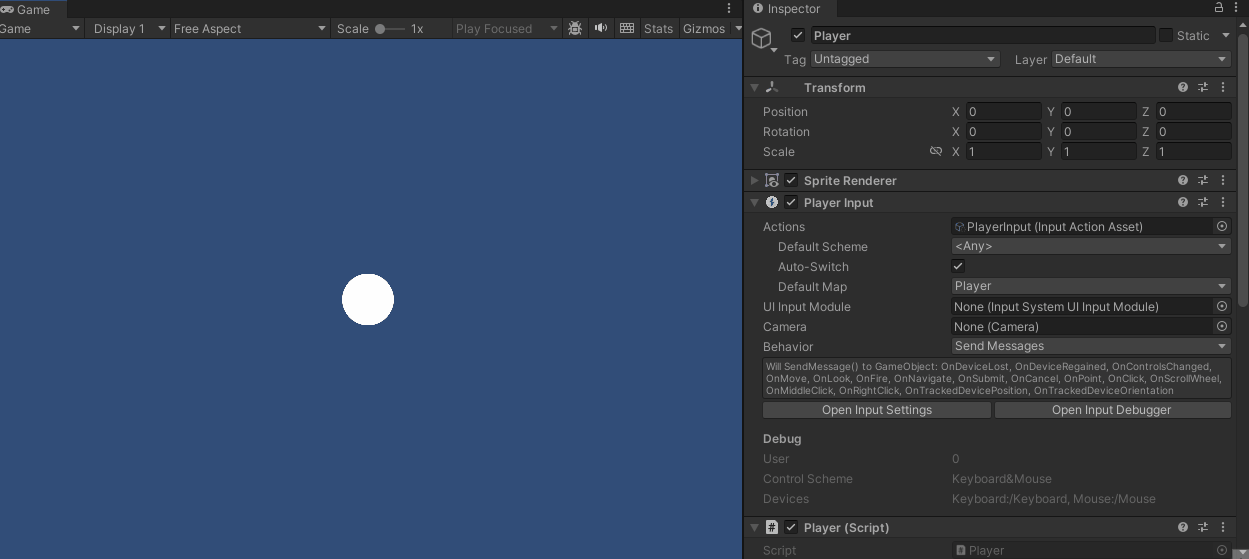
Task: Click the debug bug icon in Game toolbar
Action: click(575, 28)
